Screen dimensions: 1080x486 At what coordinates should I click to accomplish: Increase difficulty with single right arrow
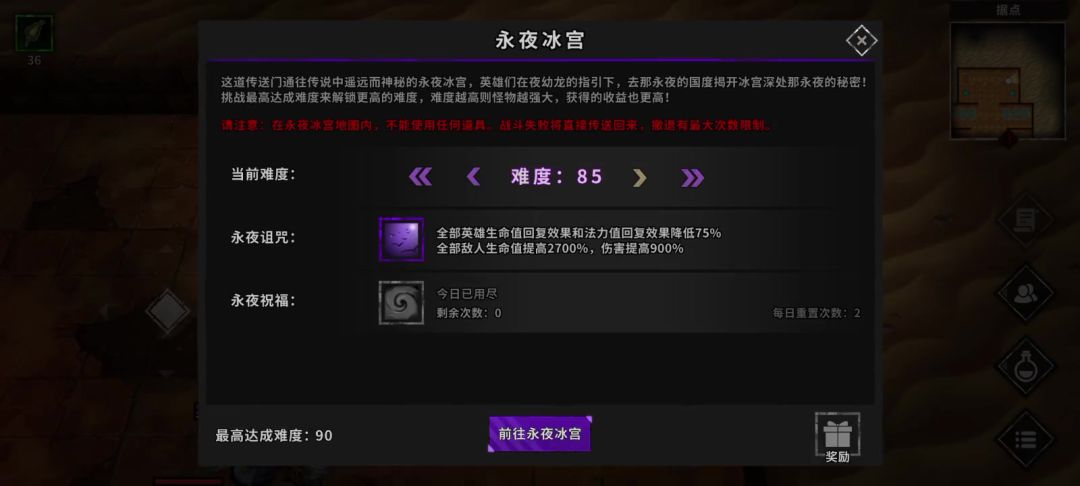click(640, 178)
